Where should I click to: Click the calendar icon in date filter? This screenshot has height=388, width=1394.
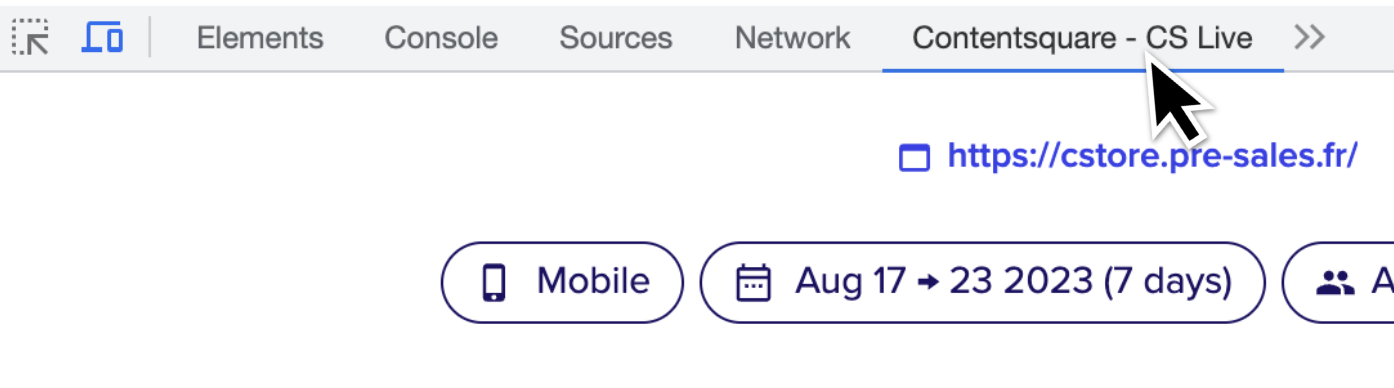click(753, 283)
